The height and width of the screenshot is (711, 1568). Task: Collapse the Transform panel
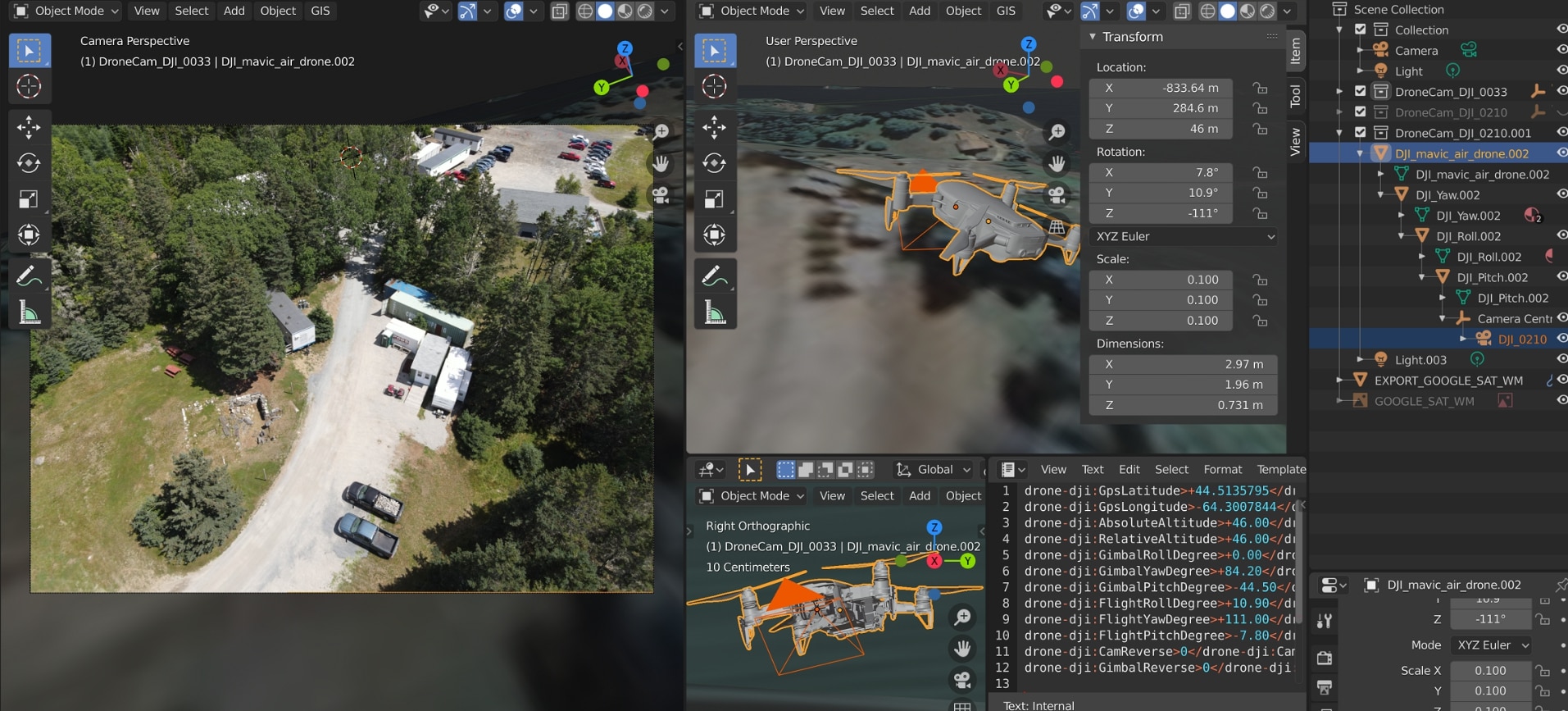1093,37
